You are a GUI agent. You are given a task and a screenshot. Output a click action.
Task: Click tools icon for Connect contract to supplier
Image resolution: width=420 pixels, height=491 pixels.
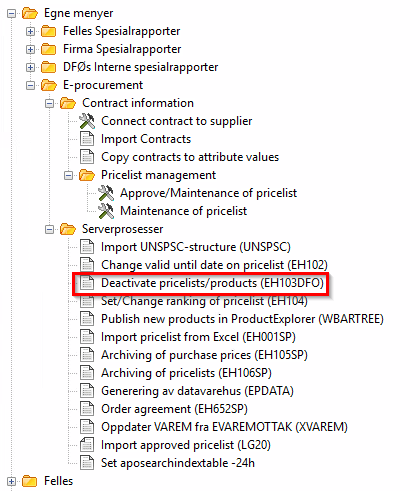click(87, 121)
